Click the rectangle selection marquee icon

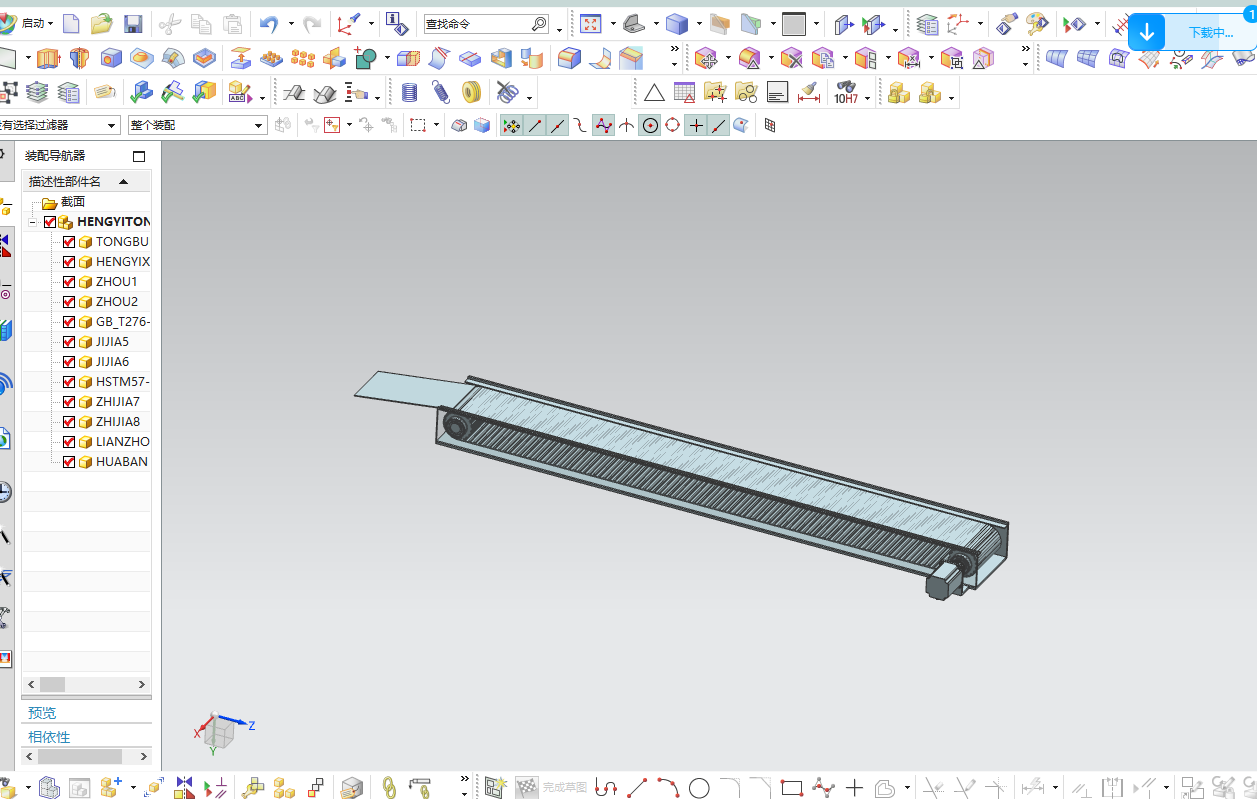tap(418, 125)
